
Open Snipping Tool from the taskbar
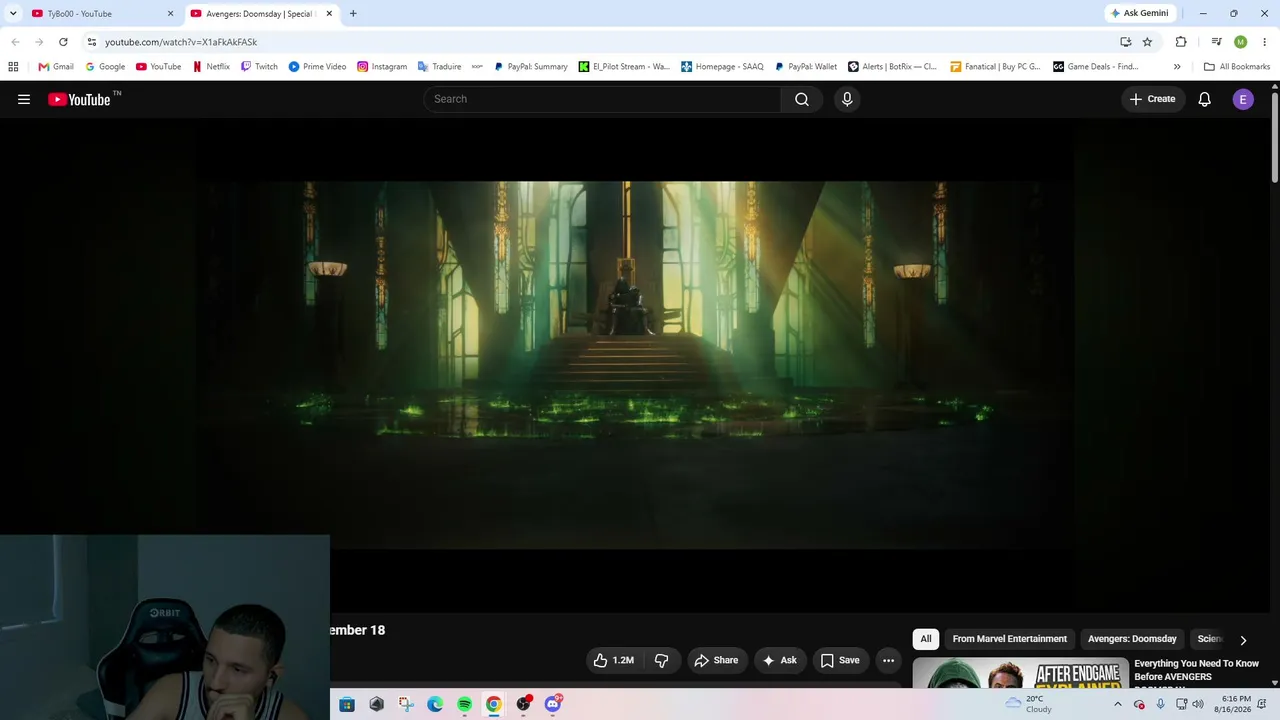[406, 704]
